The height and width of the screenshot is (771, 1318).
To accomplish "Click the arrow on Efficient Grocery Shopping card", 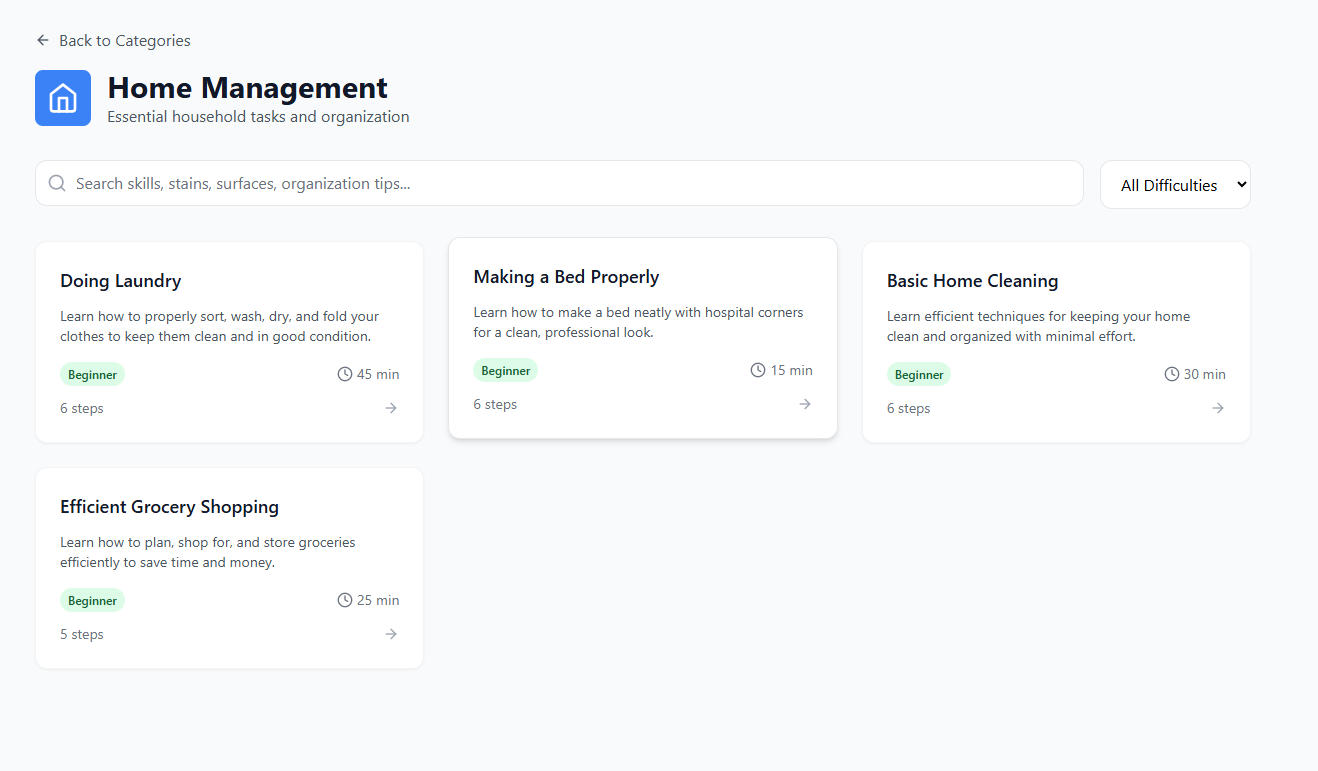I will [x=391, y=634].
